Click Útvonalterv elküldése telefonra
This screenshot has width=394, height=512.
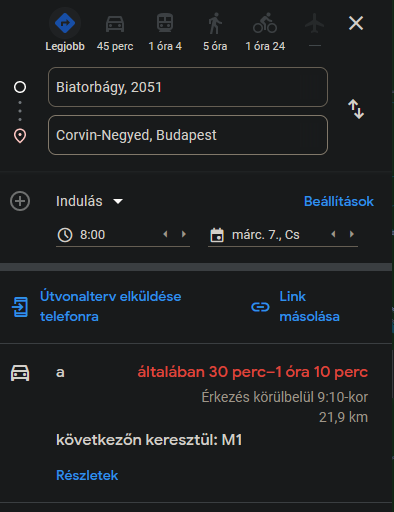point(97,306)
